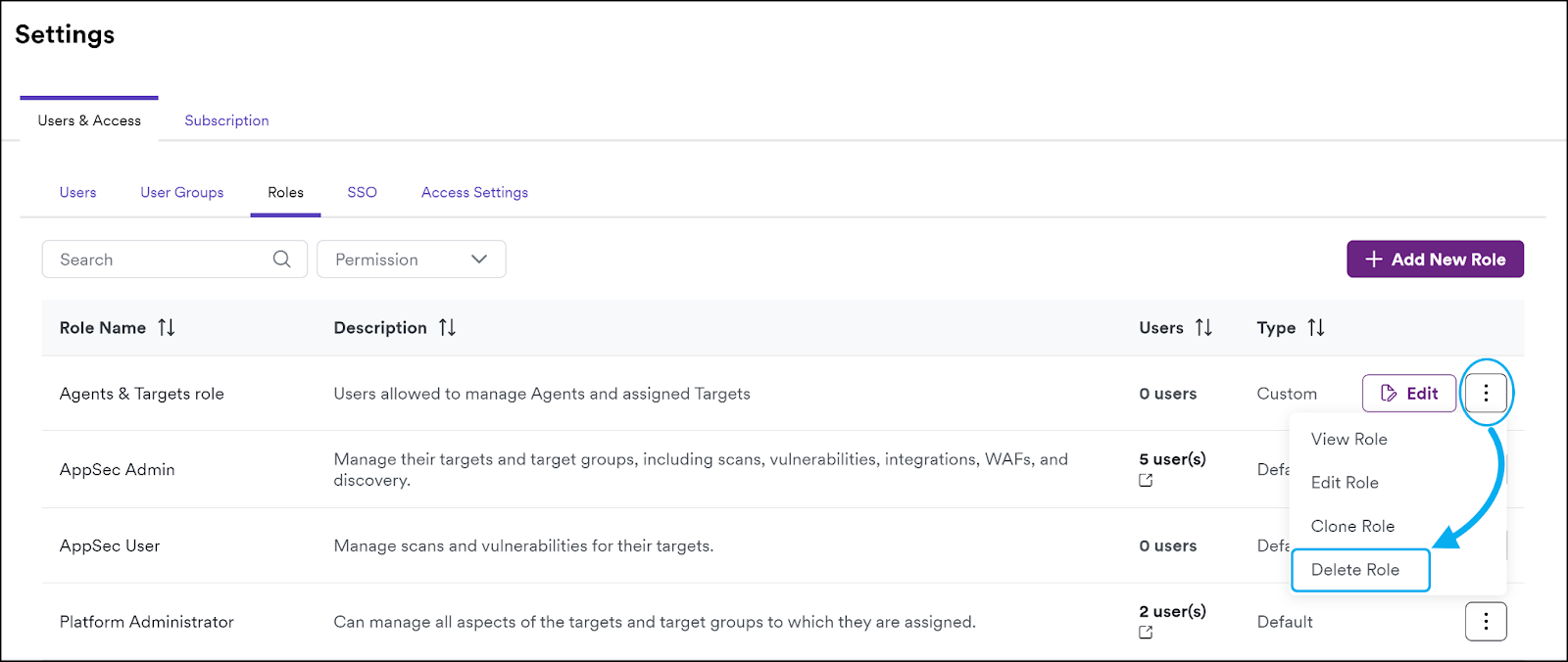The image size is (1568, 662).
Task: Select the Platform Administrator role name
Action: point(147,622)
